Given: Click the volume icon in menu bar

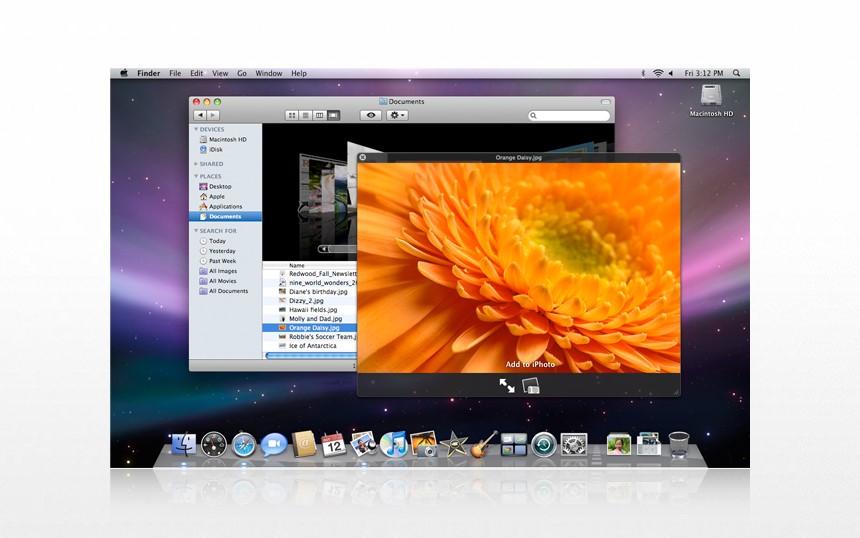Looking at the screenshot, I should (671, 73).
